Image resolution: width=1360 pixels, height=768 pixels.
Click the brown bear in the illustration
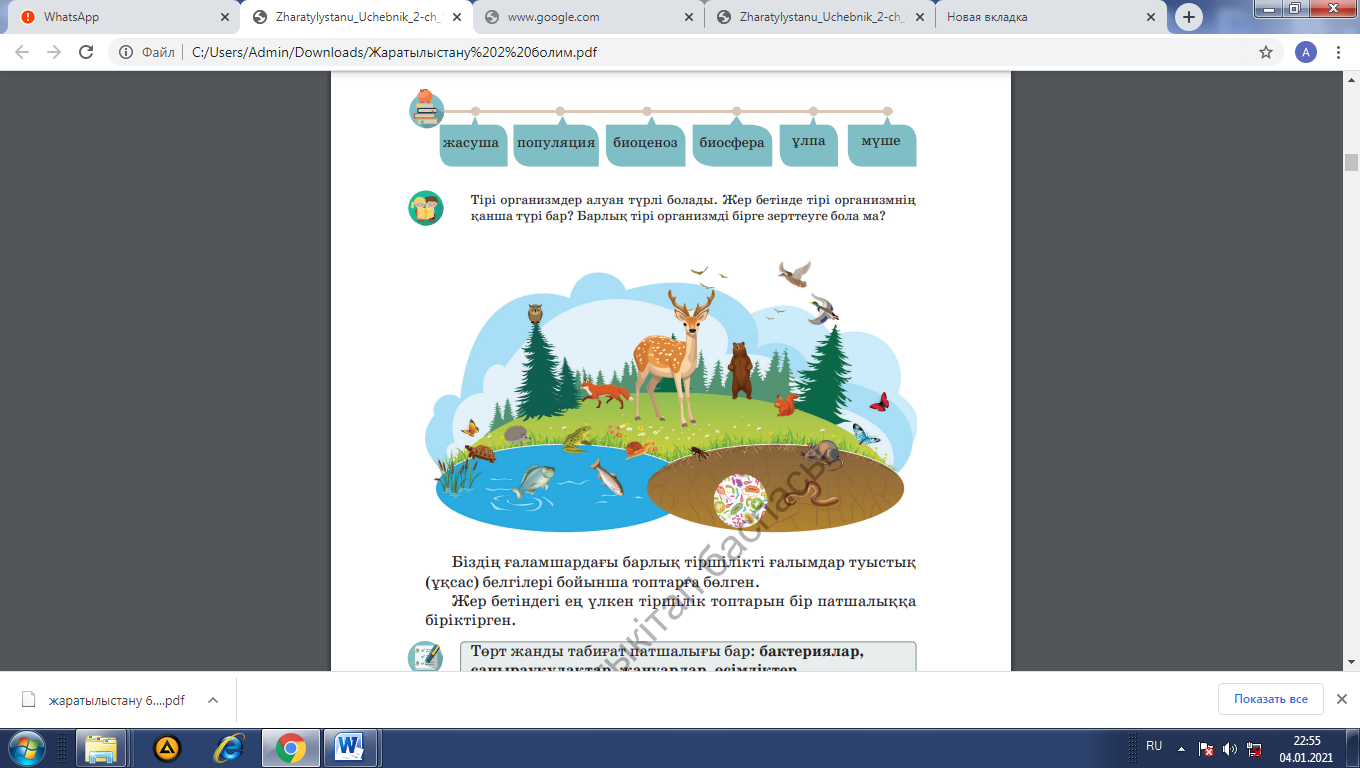click(x=740, y=369)
